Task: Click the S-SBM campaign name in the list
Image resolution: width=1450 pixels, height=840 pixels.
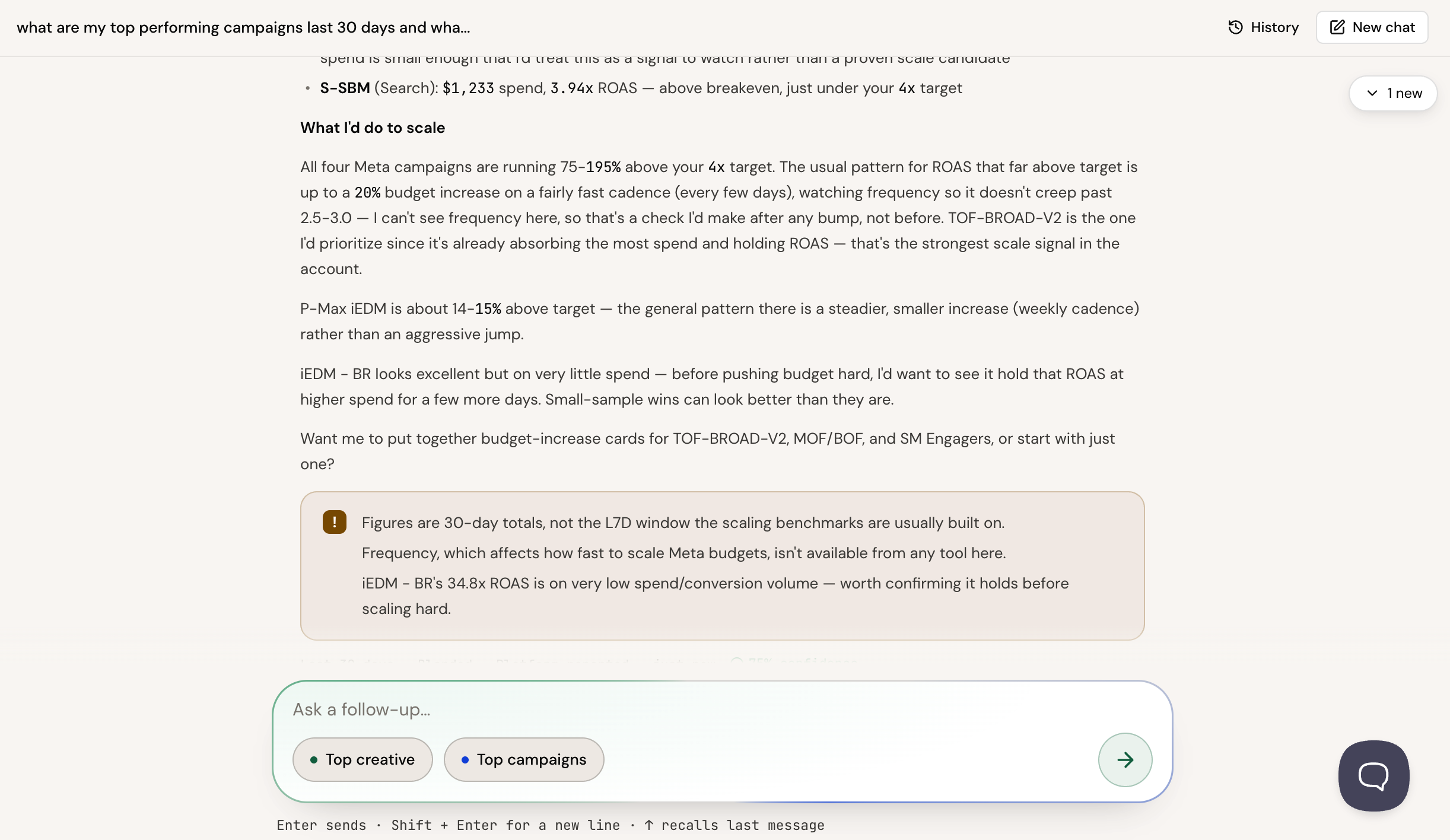Action: (x=345, y=88)
